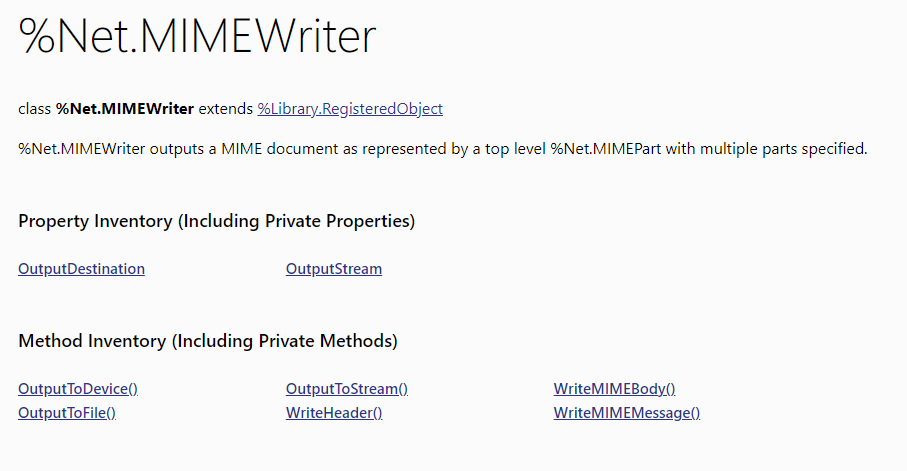The image size is (907, 471).
Task: Go to the OutputStream property
Action: 334,269
